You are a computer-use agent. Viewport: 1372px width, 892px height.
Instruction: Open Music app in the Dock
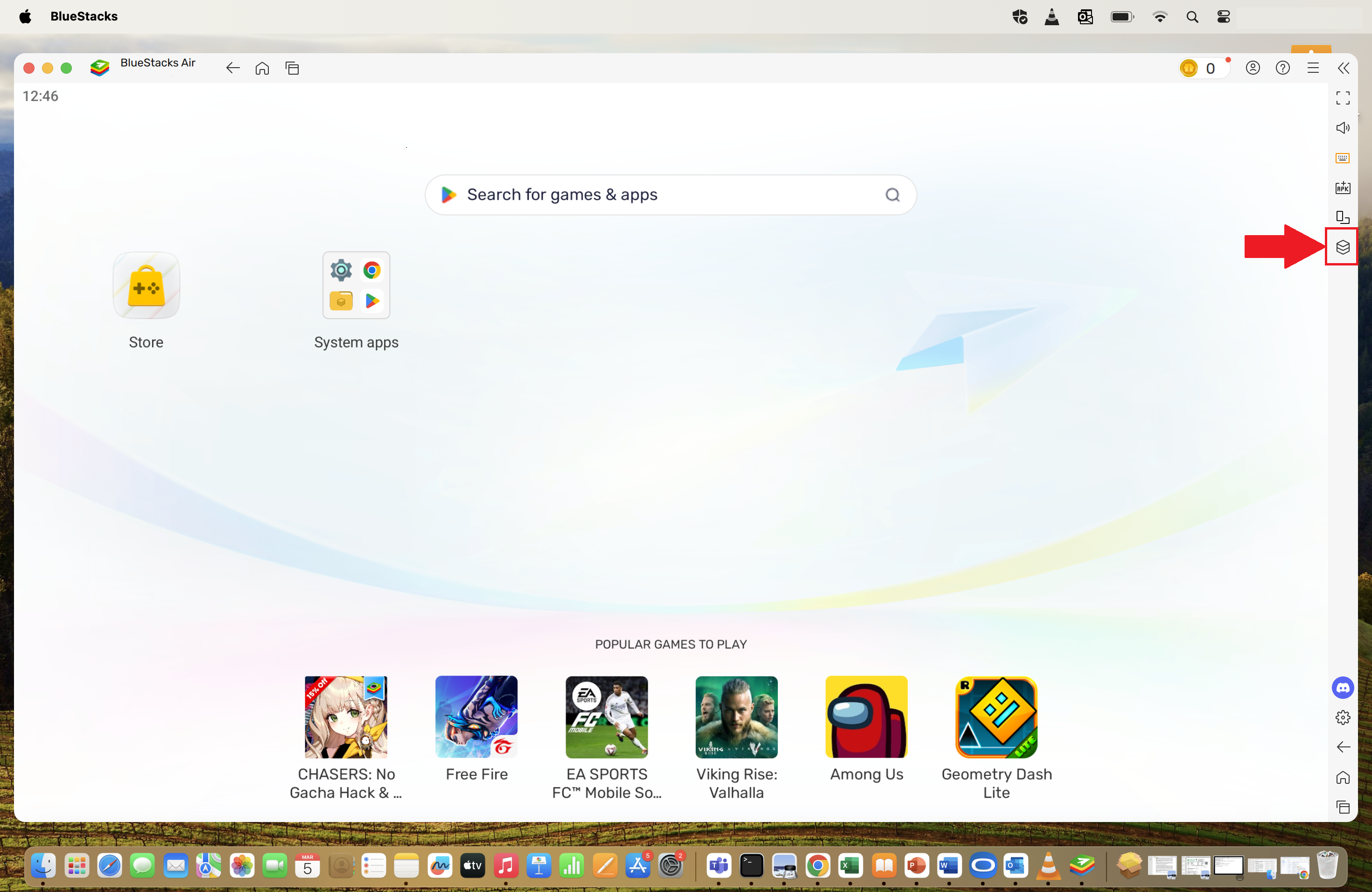click(x=505, y=865)
